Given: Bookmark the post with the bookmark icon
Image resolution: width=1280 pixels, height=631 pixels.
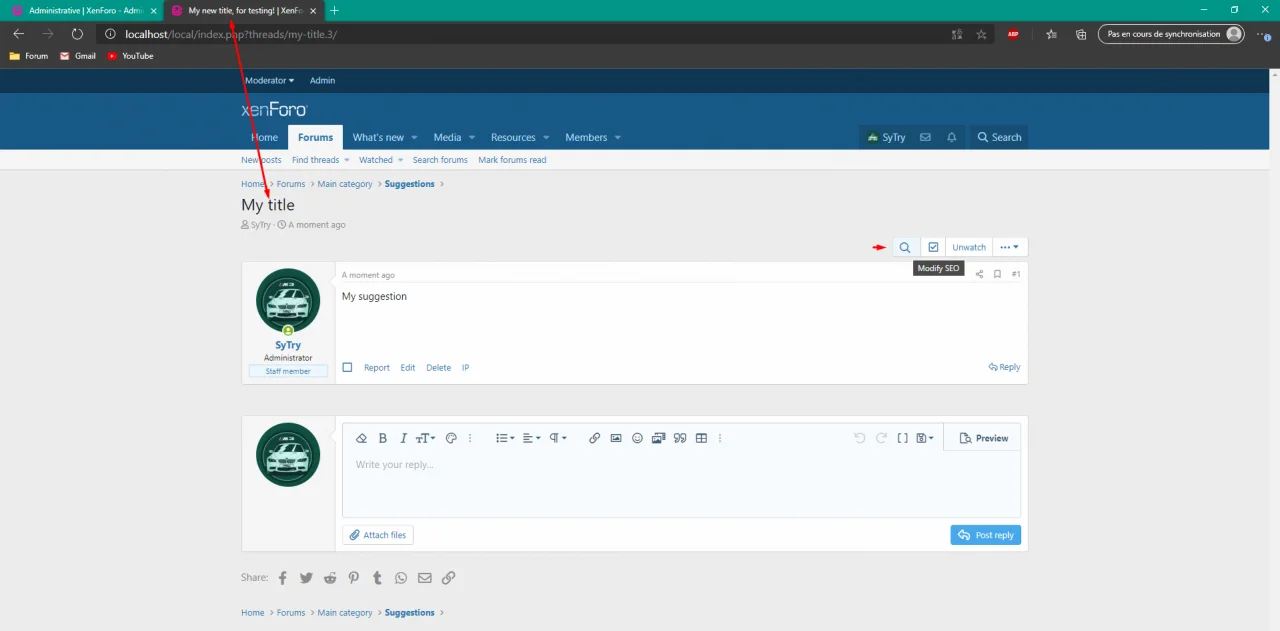Looking at the screenshot, I should (x=997, y=274).
